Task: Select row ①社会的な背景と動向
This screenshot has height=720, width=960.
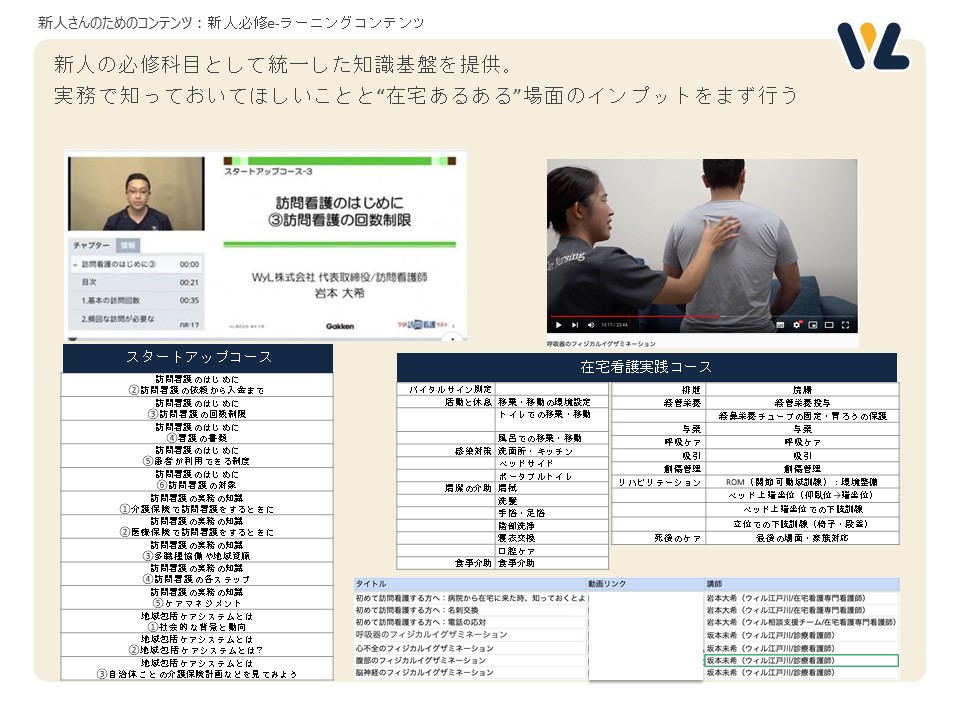Action: (x=197, y=621)
